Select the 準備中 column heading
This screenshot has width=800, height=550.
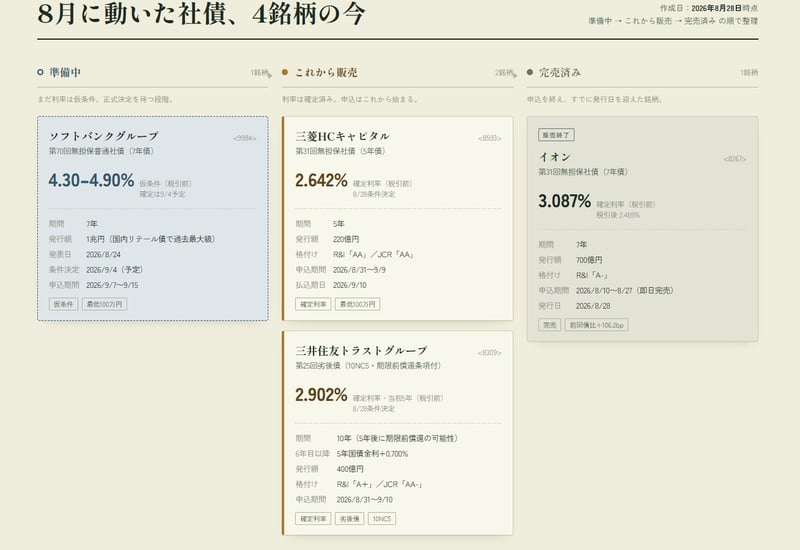coord(65,72)
